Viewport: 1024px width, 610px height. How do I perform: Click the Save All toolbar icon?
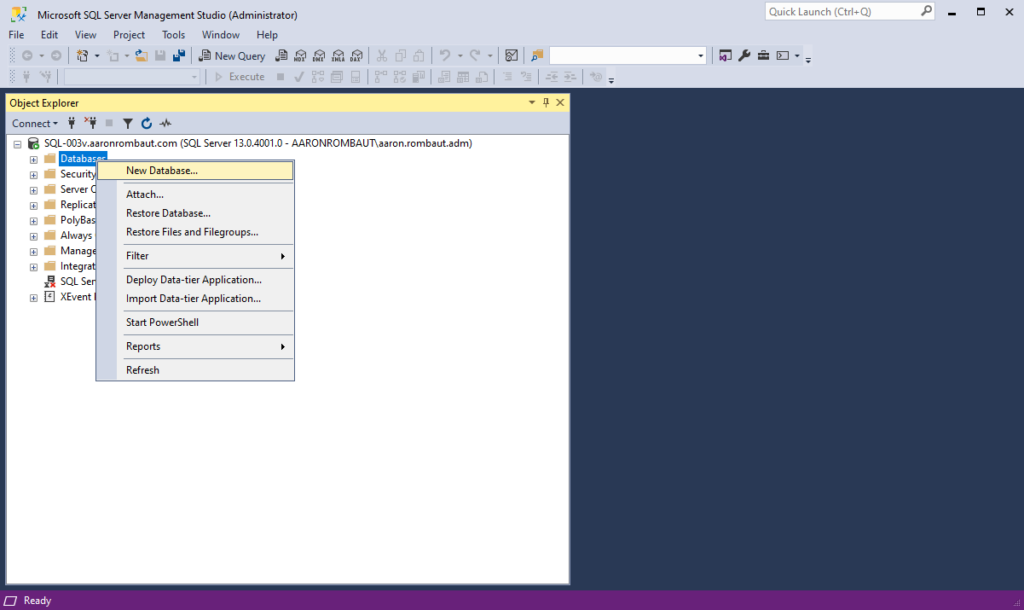179,56
